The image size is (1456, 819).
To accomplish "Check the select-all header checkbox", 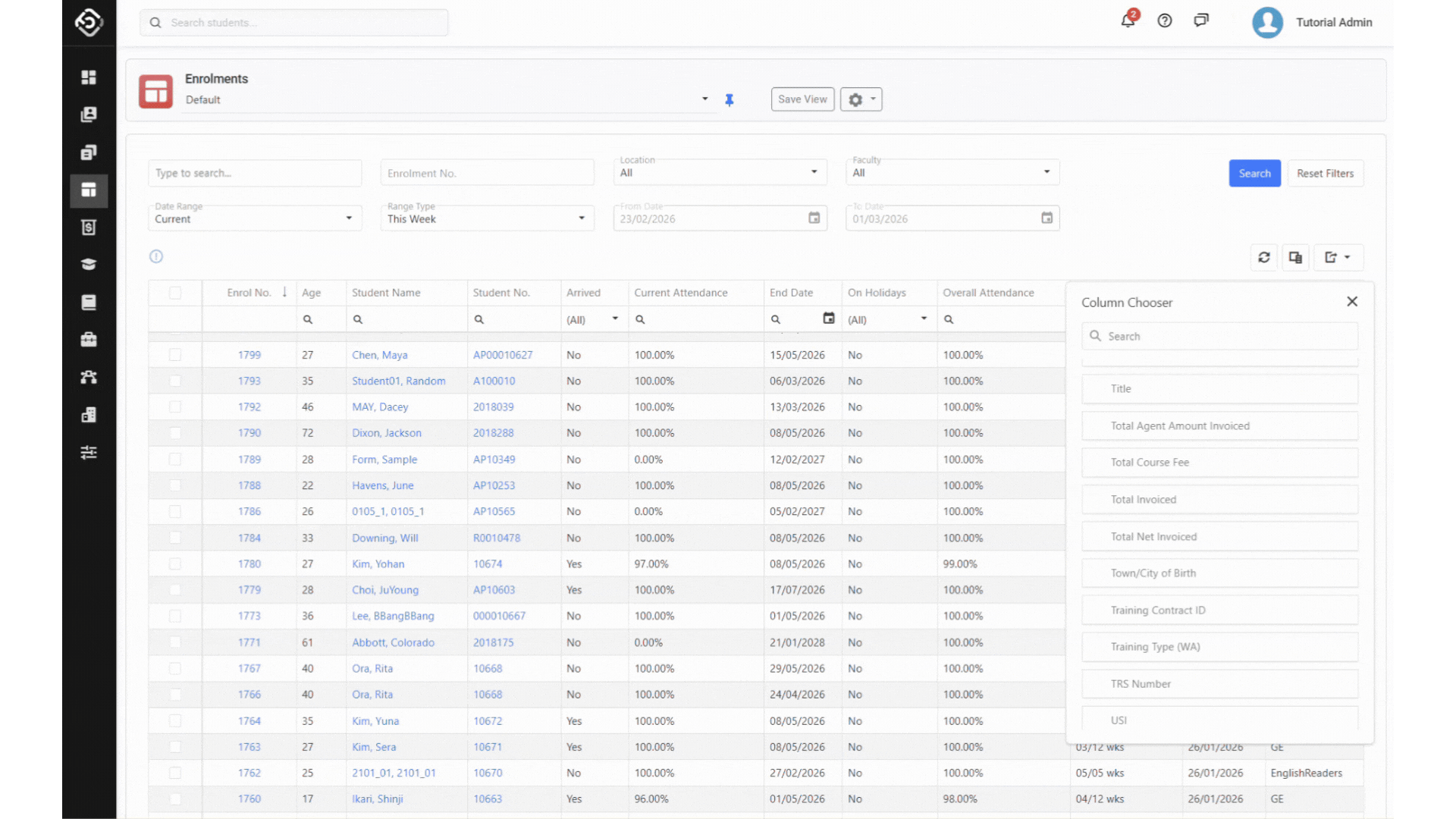I will coord(175,293).
